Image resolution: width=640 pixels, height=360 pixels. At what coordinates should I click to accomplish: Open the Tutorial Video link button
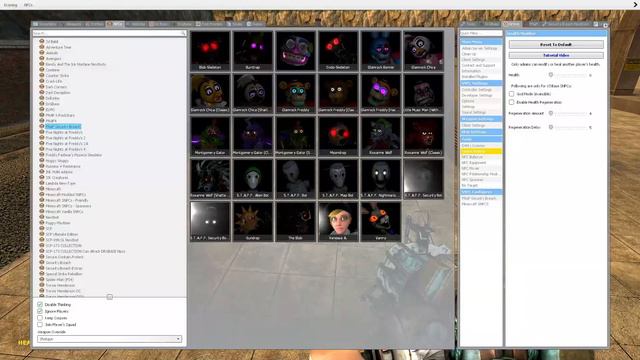[556, 55]
